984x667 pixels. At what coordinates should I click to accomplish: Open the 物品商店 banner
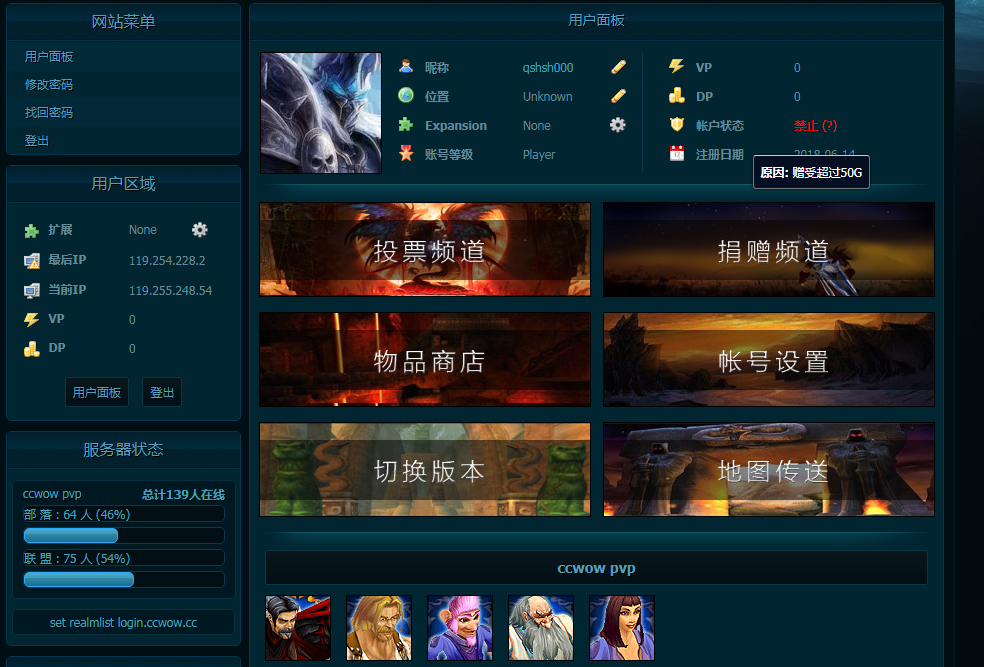click(x=424, y=359)
